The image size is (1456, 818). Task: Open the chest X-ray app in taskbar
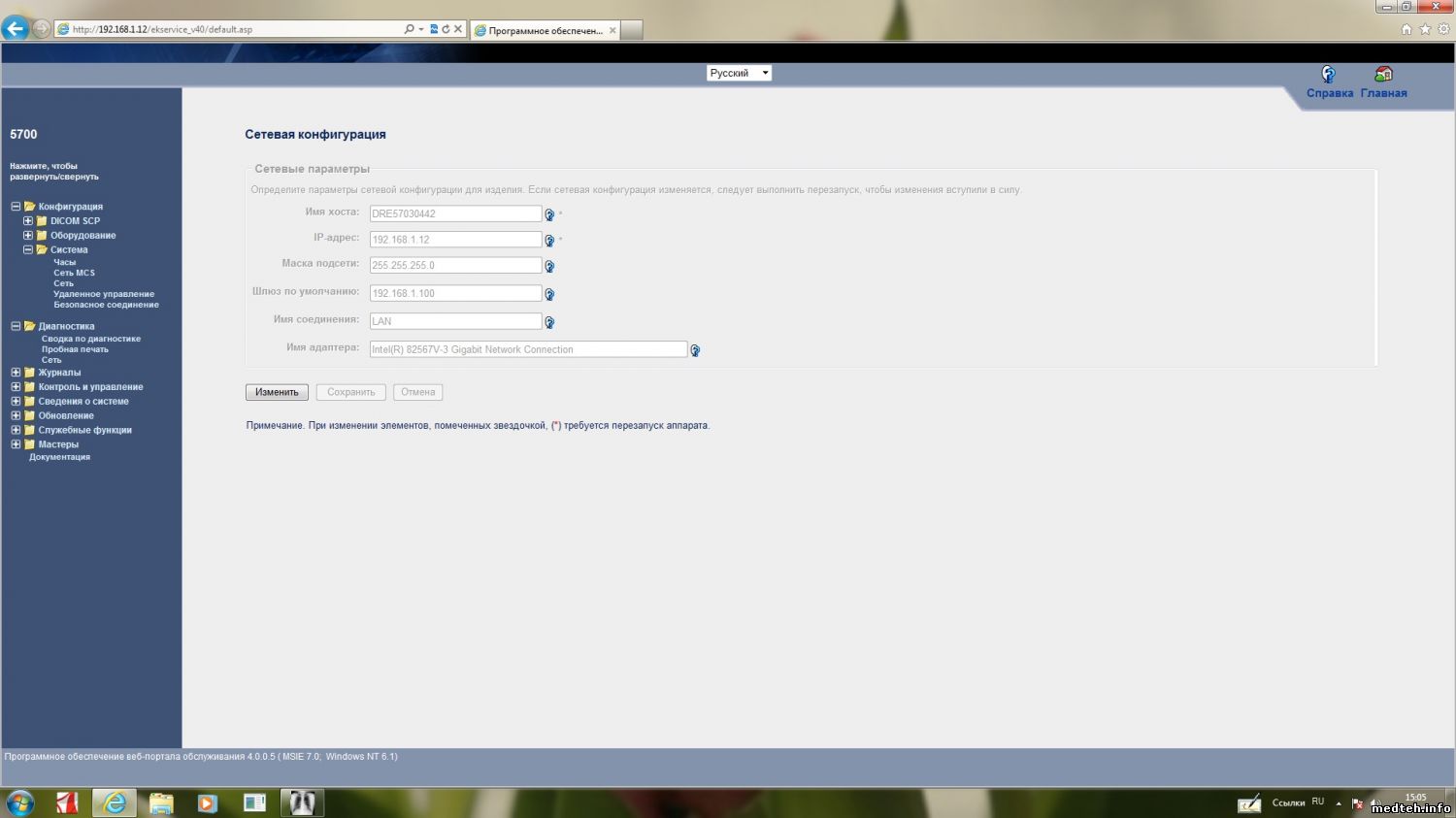point(302,802)
